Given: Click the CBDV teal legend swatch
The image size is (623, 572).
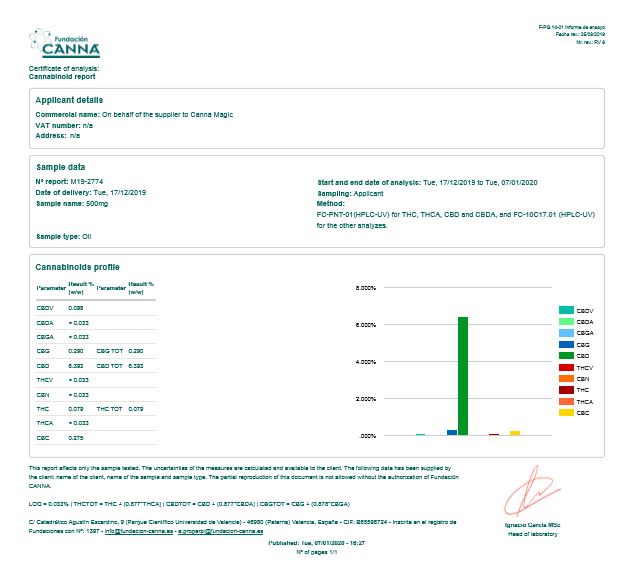Looking at the screenshot, I should pyautogui.click(x=566, y=311).
